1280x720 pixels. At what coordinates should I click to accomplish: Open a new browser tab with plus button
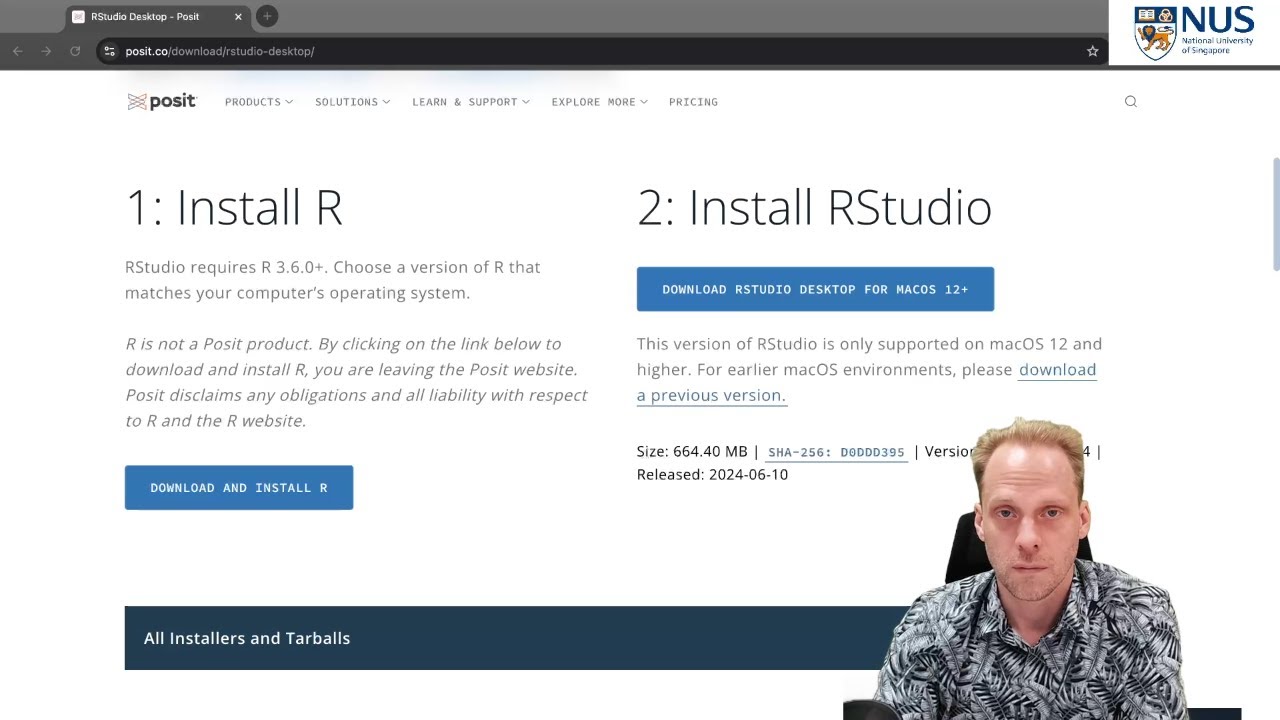click(x=267, y=16)
